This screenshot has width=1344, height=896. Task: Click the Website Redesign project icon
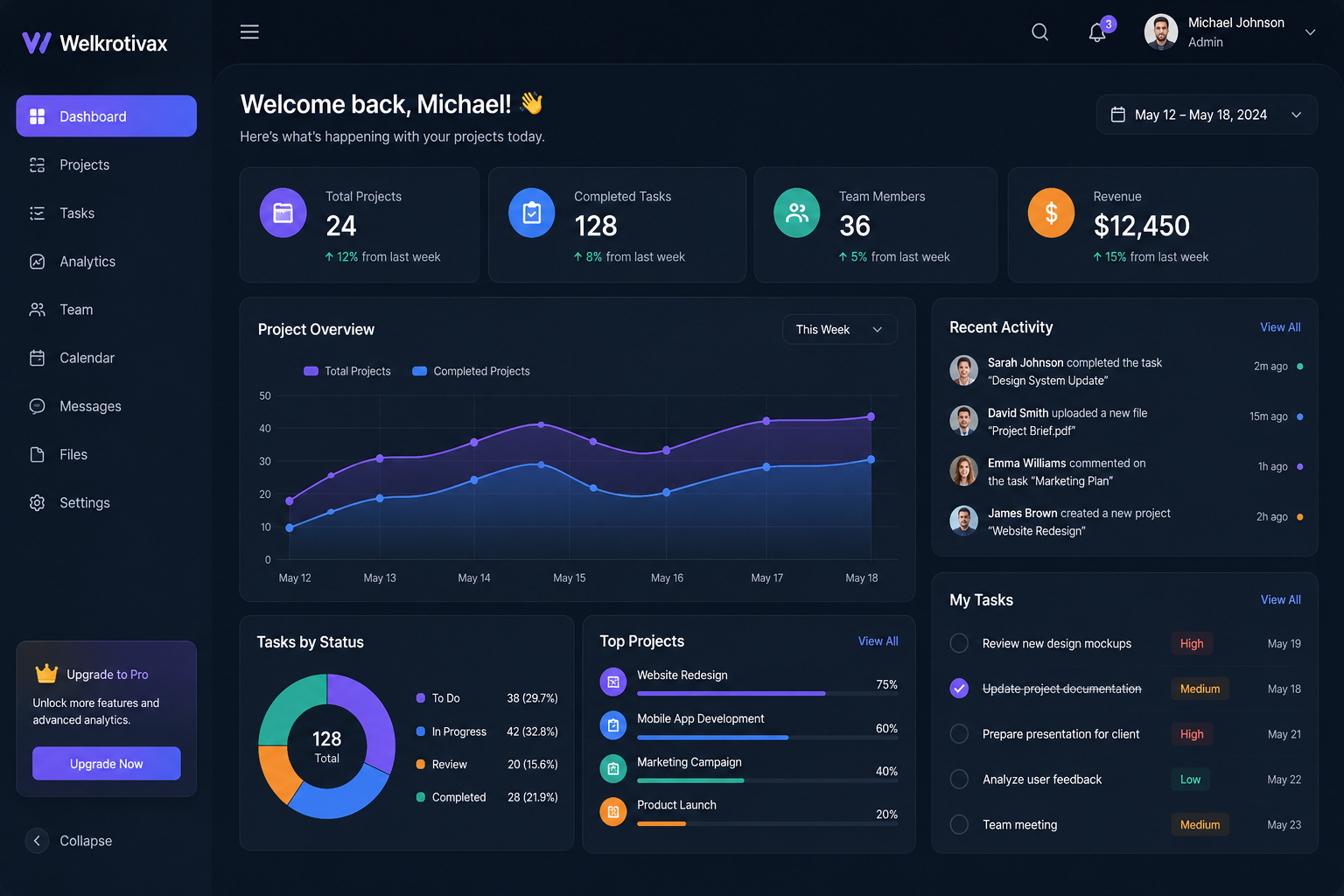[613, 682]
